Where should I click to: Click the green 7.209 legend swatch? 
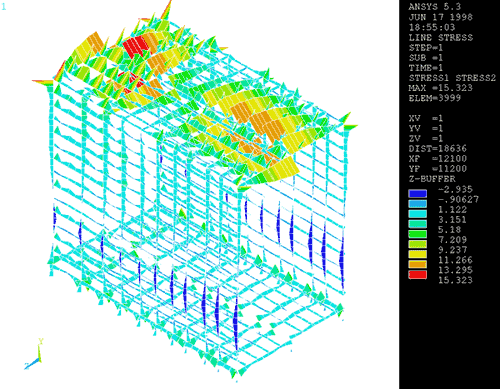[x=418, y=234]
